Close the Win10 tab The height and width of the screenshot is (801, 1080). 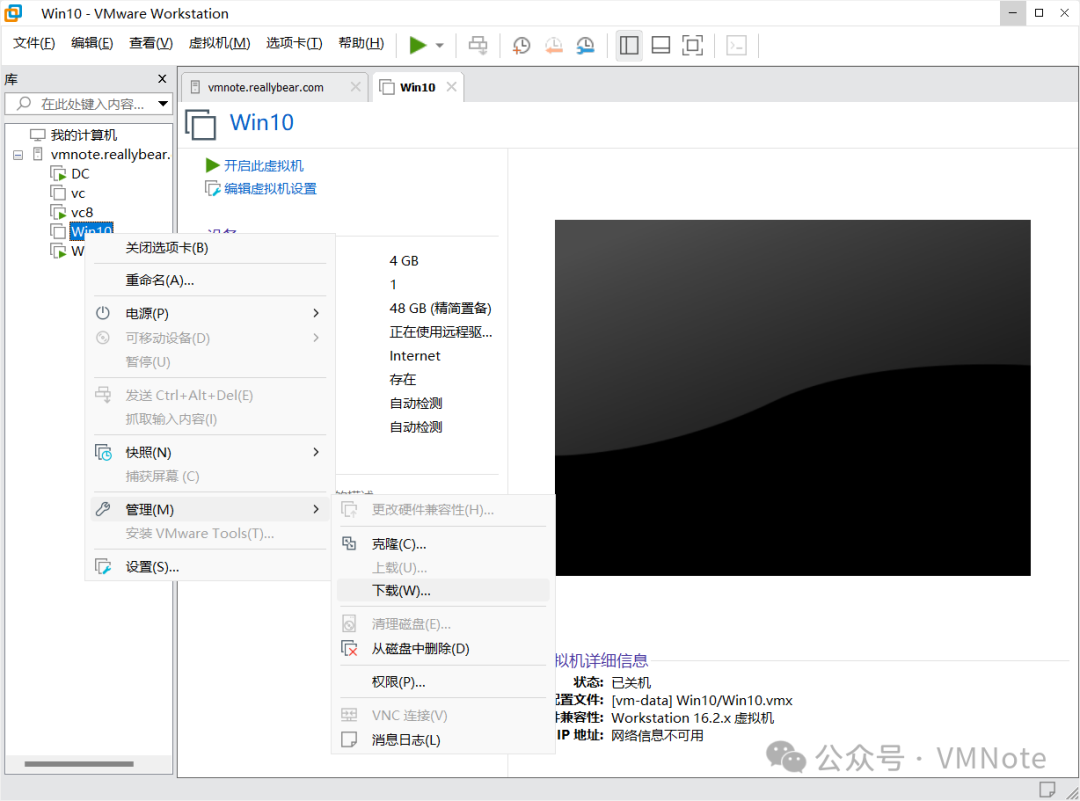point(451,87)
